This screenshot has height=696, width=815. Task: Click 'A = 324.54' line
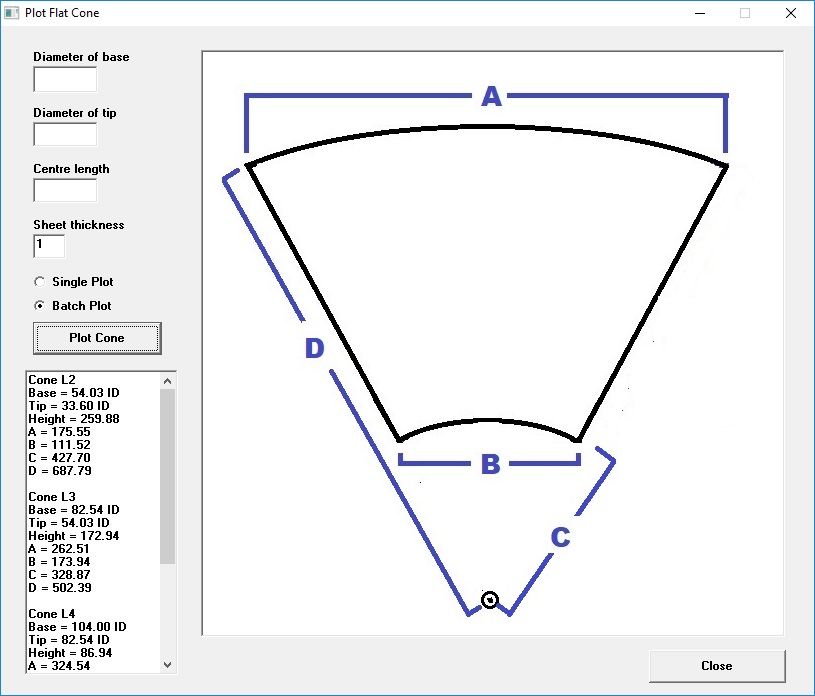click(59, 666)
